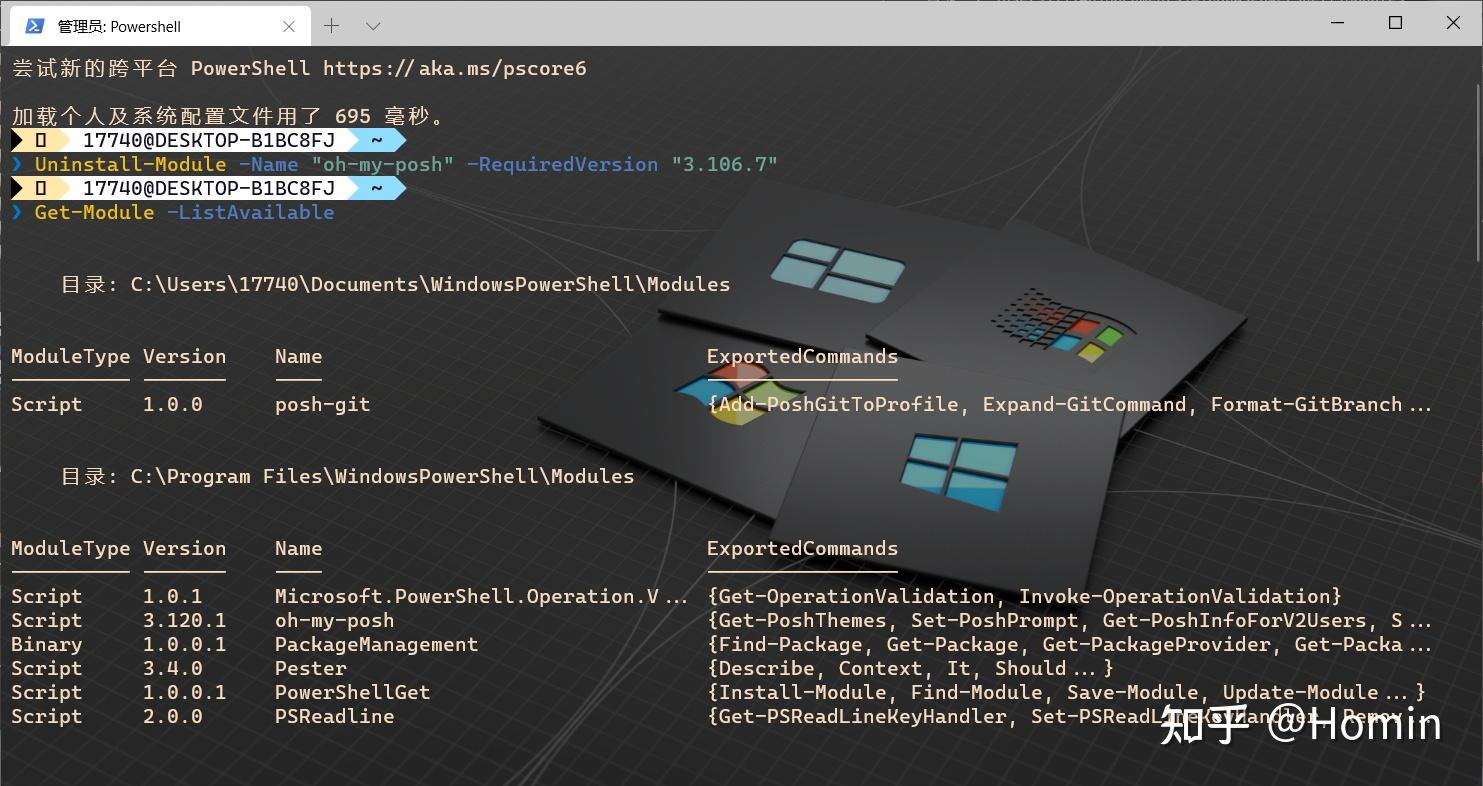Click the blue arrow before Get-Module
The height and width of the screenshot is (786, 1483).
(17, 211)
